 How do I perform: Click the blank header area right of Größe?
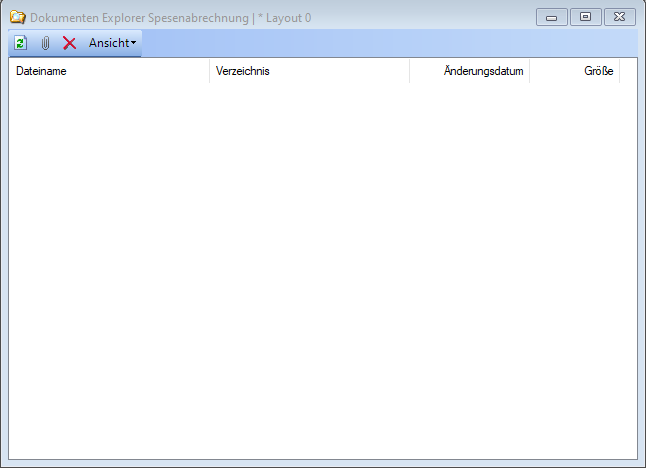click(x=628, y=71)
